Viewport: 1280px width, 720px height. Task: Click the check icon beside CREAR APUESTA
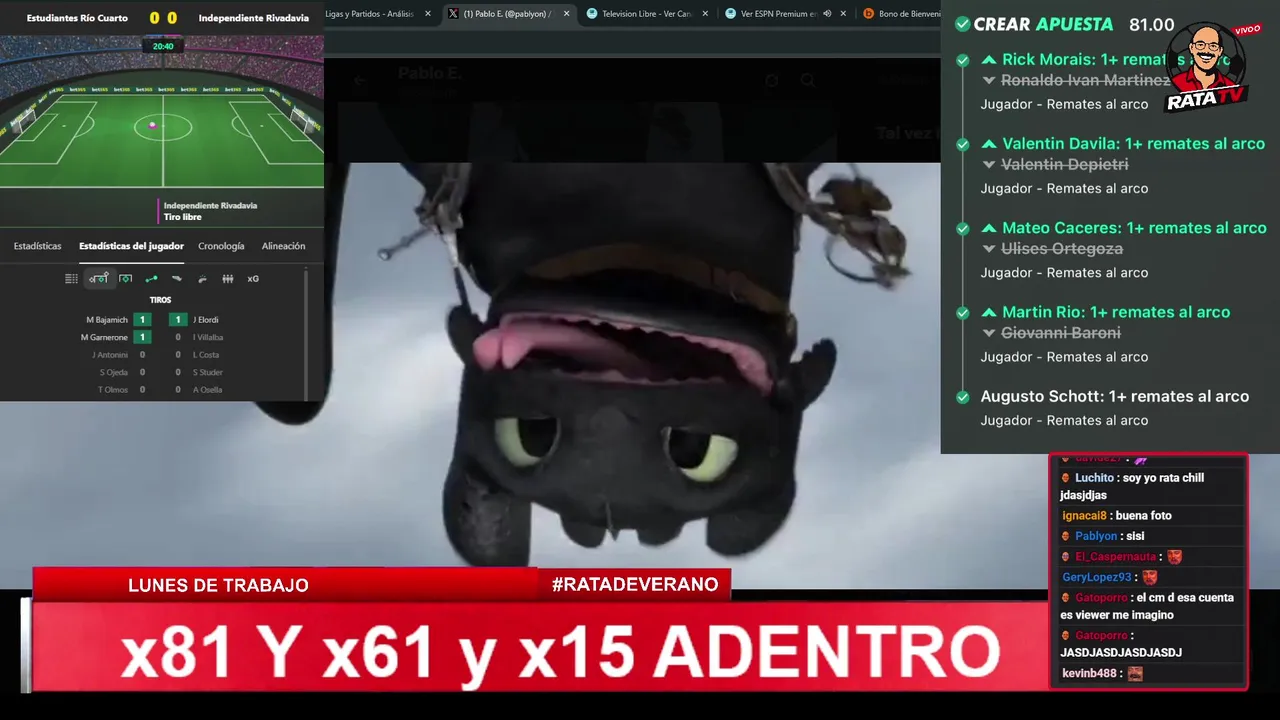click(x=962, y=24)
